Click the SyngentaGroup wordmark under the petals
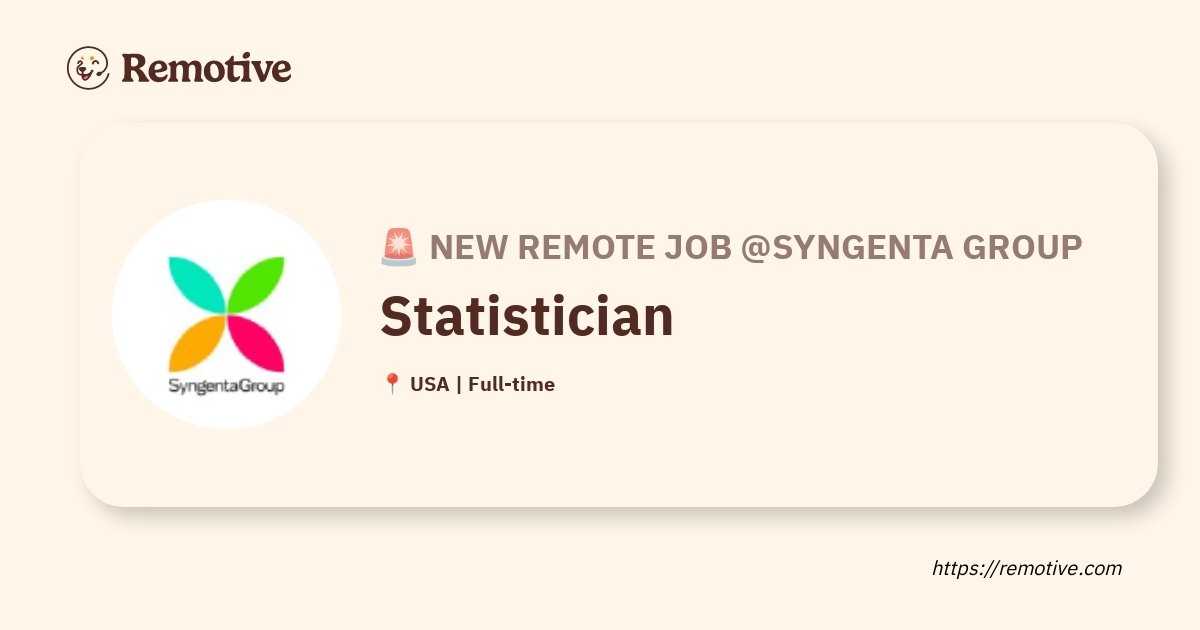The width and height of the screenshot is (1200, 630). click(227, 385)
